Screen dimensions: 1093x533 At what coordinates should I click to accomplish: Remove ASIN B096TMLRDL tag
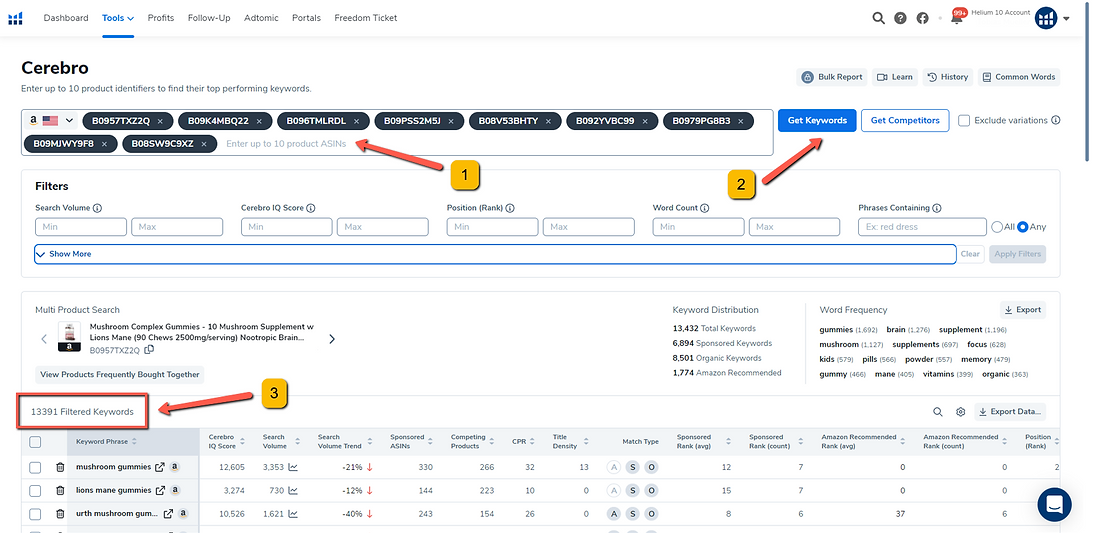(x=356, y=121)
